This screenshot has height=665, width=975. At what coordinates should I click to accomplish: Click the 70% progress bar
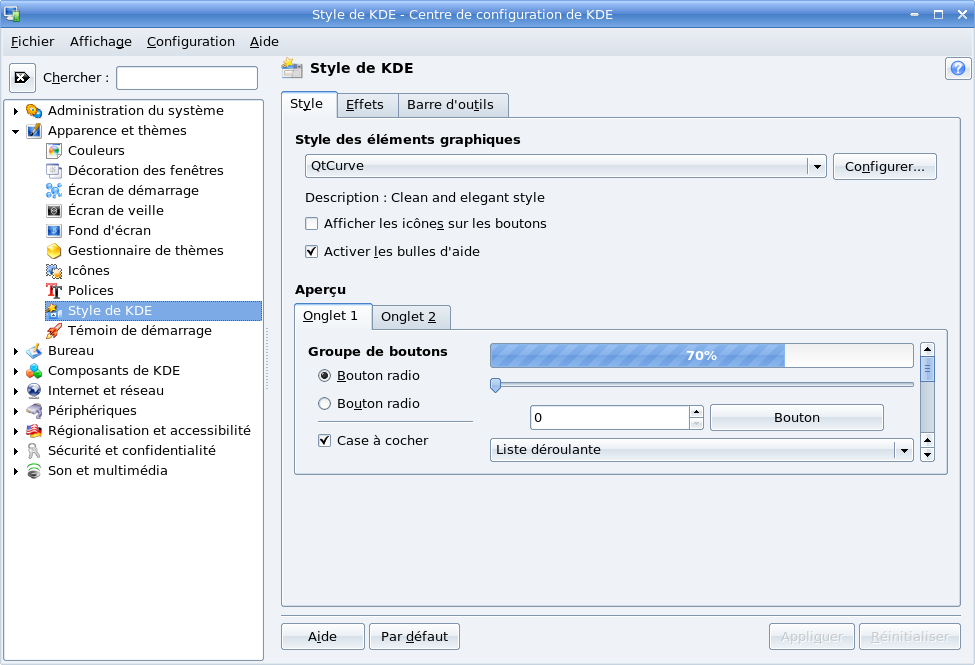[702, 355]
